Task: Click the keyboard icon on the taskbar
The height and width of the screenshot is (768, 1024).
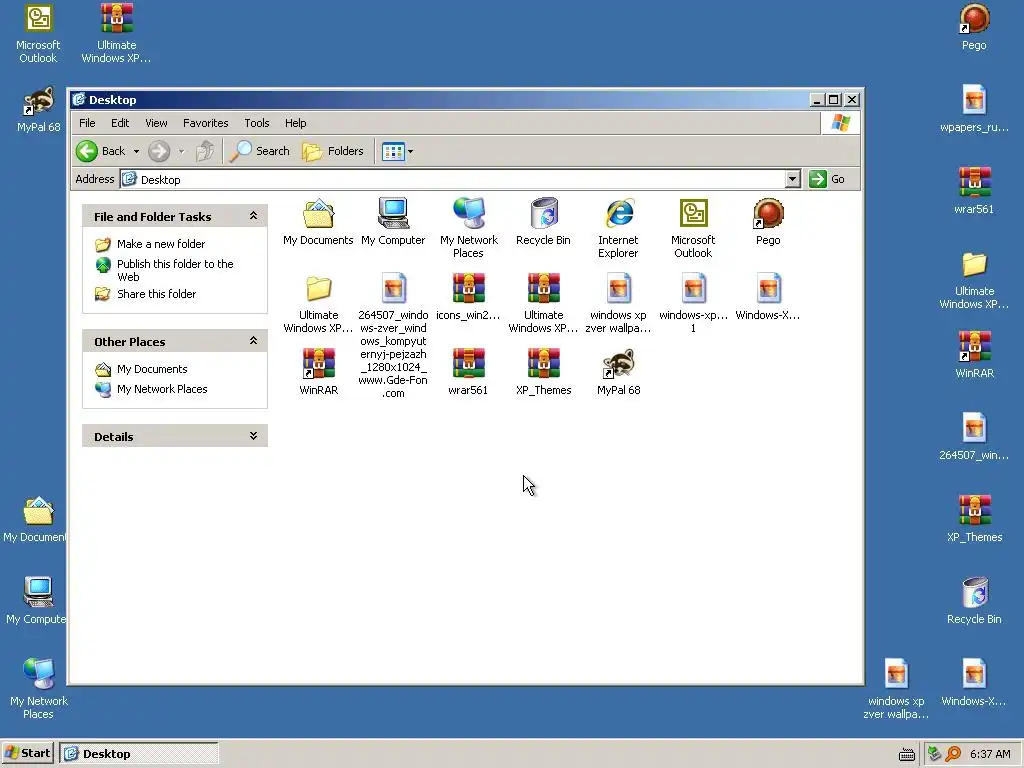Action: click(x=906, y=754)
